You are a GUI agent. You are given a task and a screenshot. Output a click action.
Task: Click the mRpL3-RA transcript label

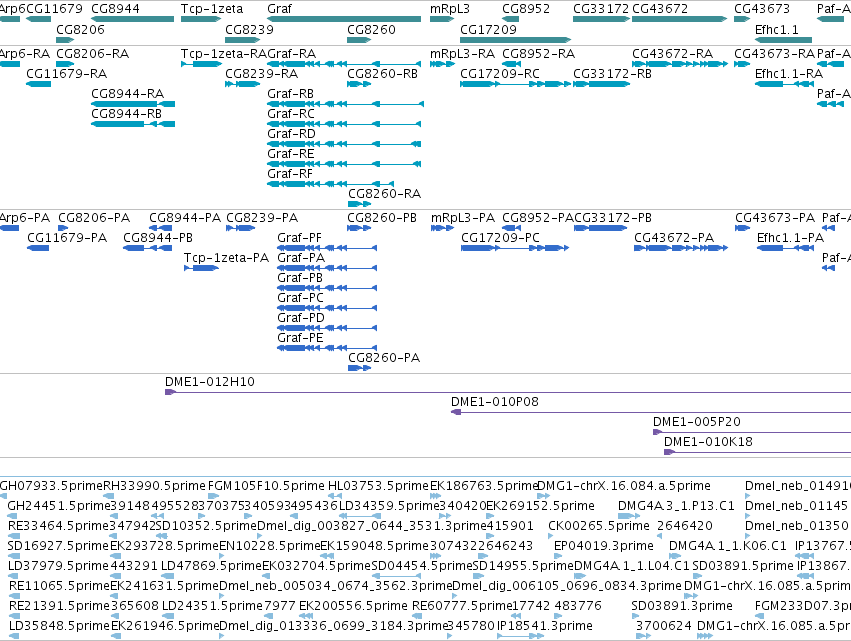462,53
